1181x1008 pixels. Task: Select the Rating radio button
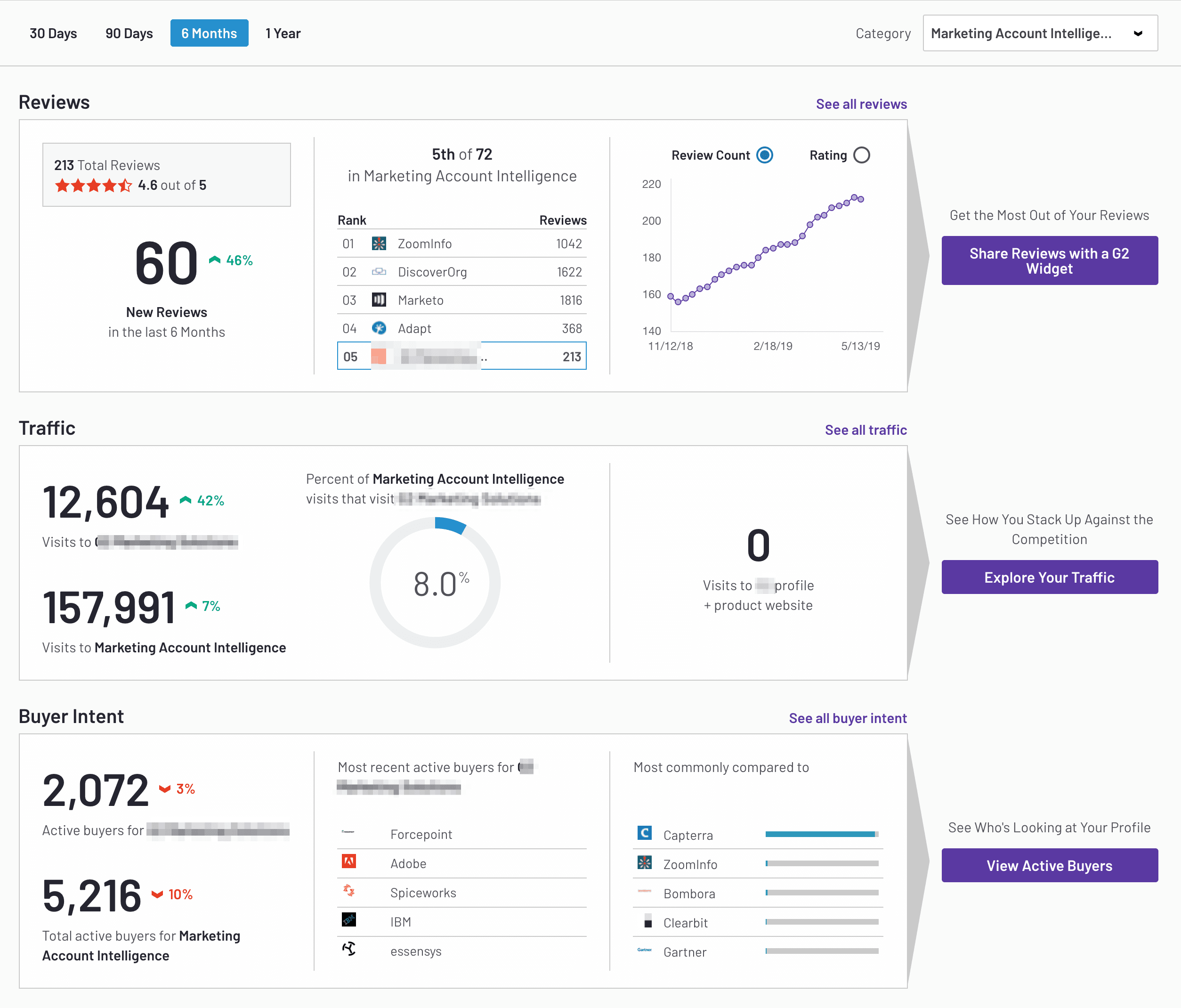[861, 155]
